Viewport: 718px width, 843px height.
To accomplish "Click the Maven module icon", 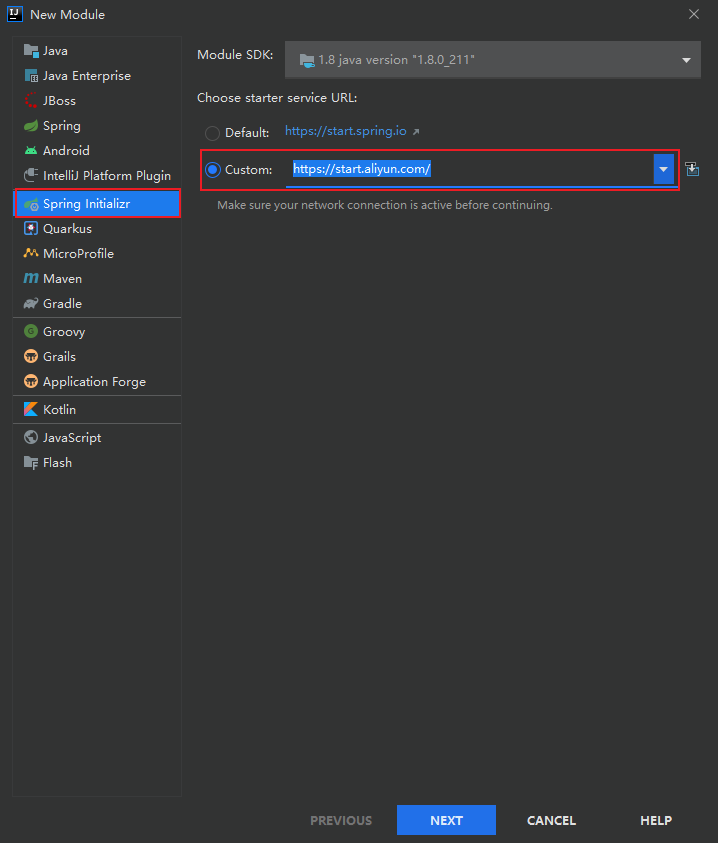I will 31,279.
